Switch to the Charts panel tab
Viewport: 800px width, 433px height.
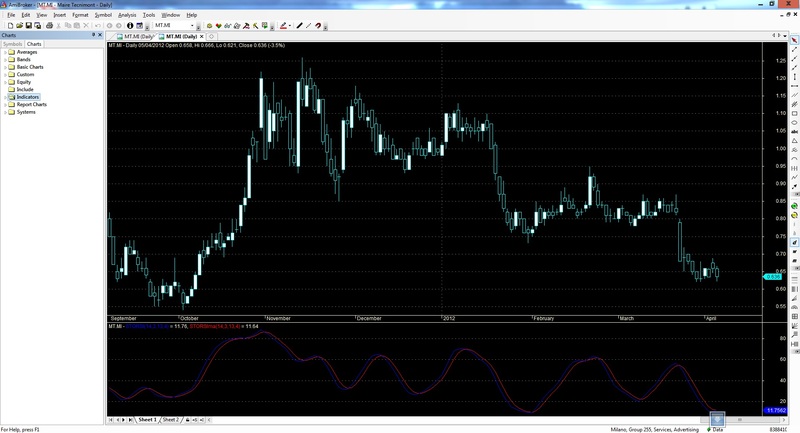pos(34,44)
